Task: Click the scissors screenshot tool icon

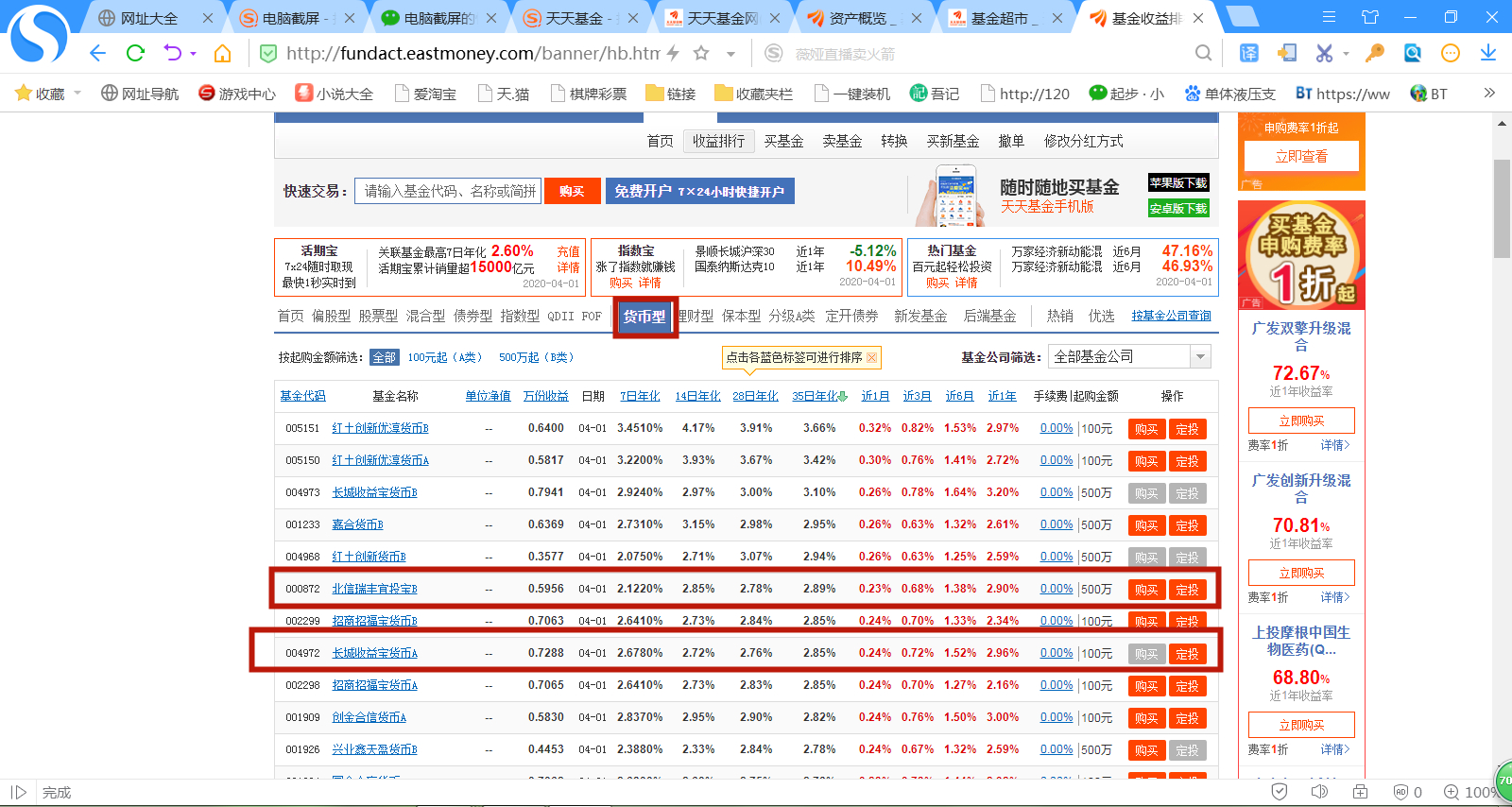Action: (1324, 54)
